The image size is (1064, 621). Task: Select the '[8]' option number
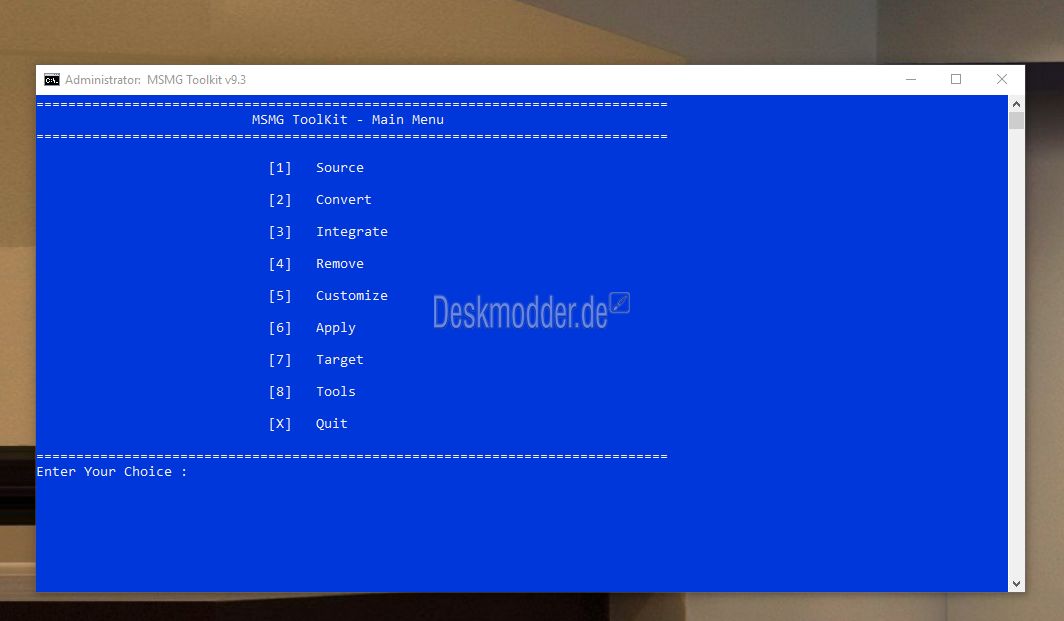[x=280, y=392]
